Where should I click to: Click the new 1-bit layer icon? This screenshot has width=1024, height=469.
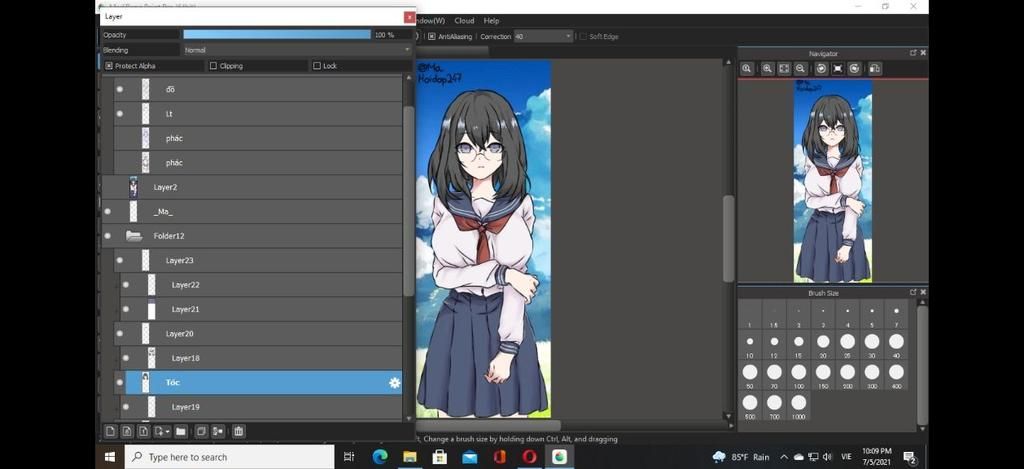point(143,431)
